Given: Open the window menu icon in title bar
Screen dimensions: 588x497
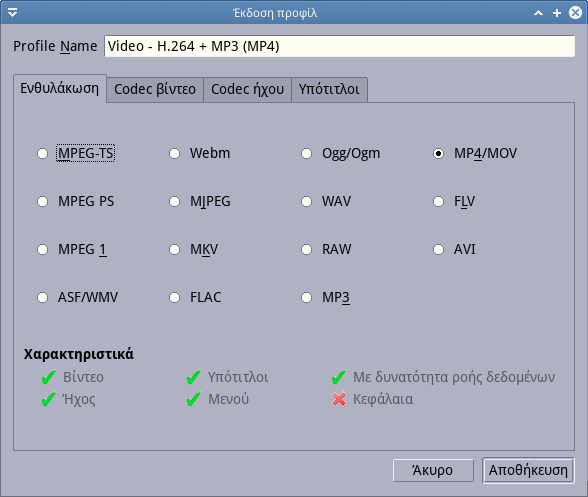Looking at the screenshot, I should pos(12,13).
